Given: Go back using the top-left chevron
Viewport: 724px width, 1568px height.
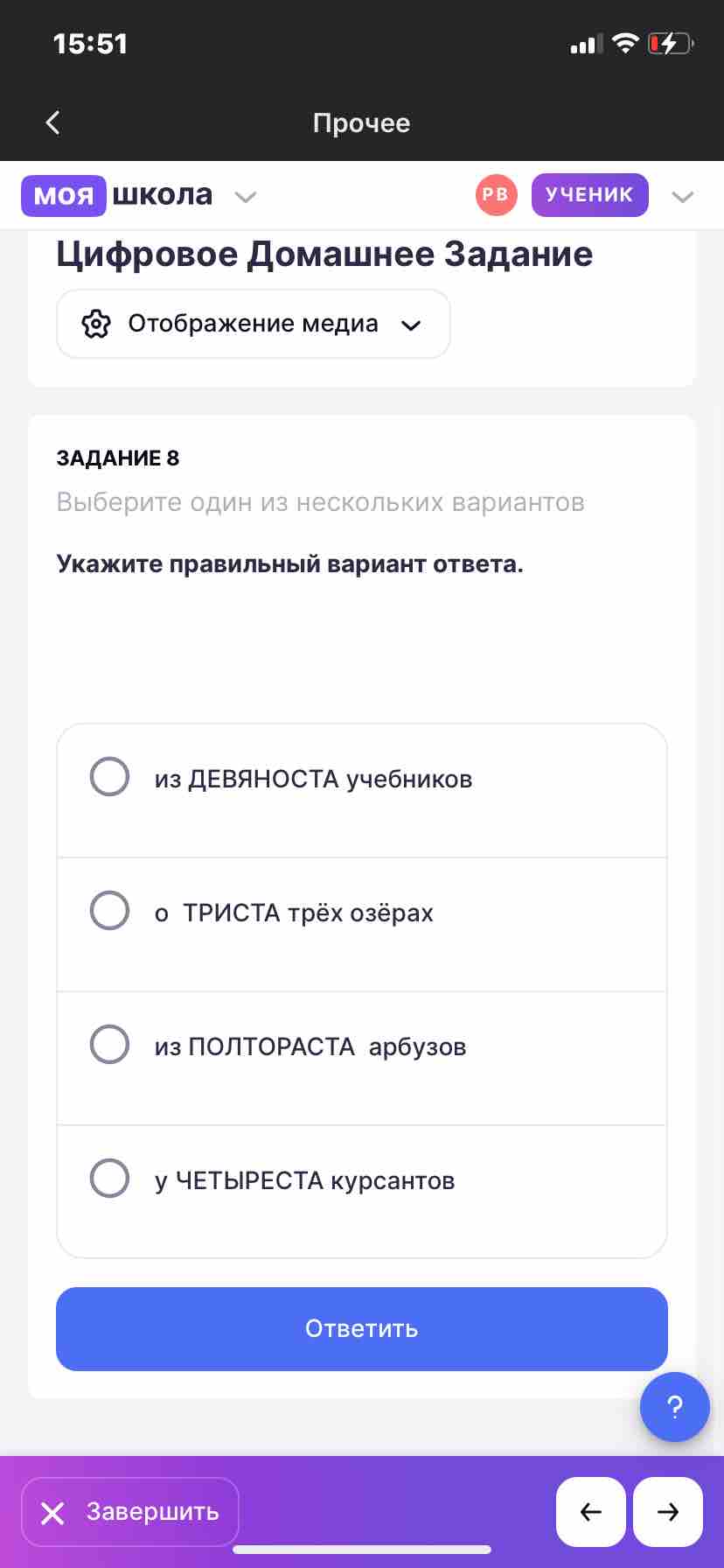Looking at the screenshot, I should tap(52, 122).
